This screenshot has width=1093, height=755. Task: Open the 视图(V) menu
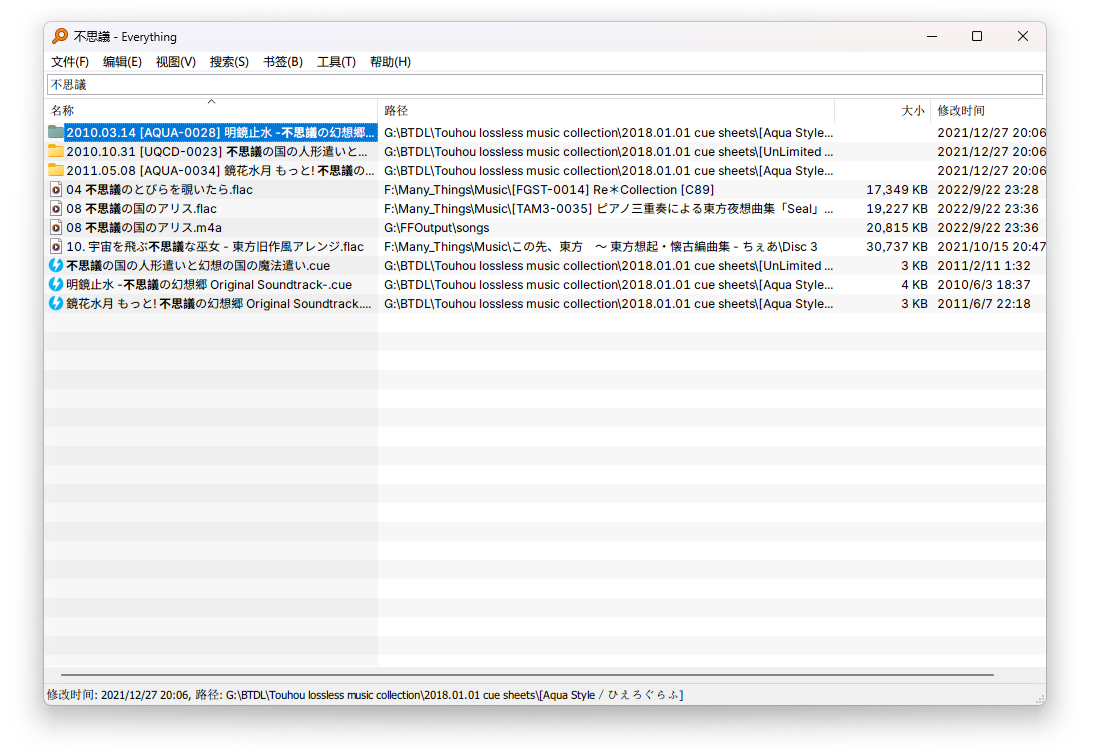[x=176, y=61]
